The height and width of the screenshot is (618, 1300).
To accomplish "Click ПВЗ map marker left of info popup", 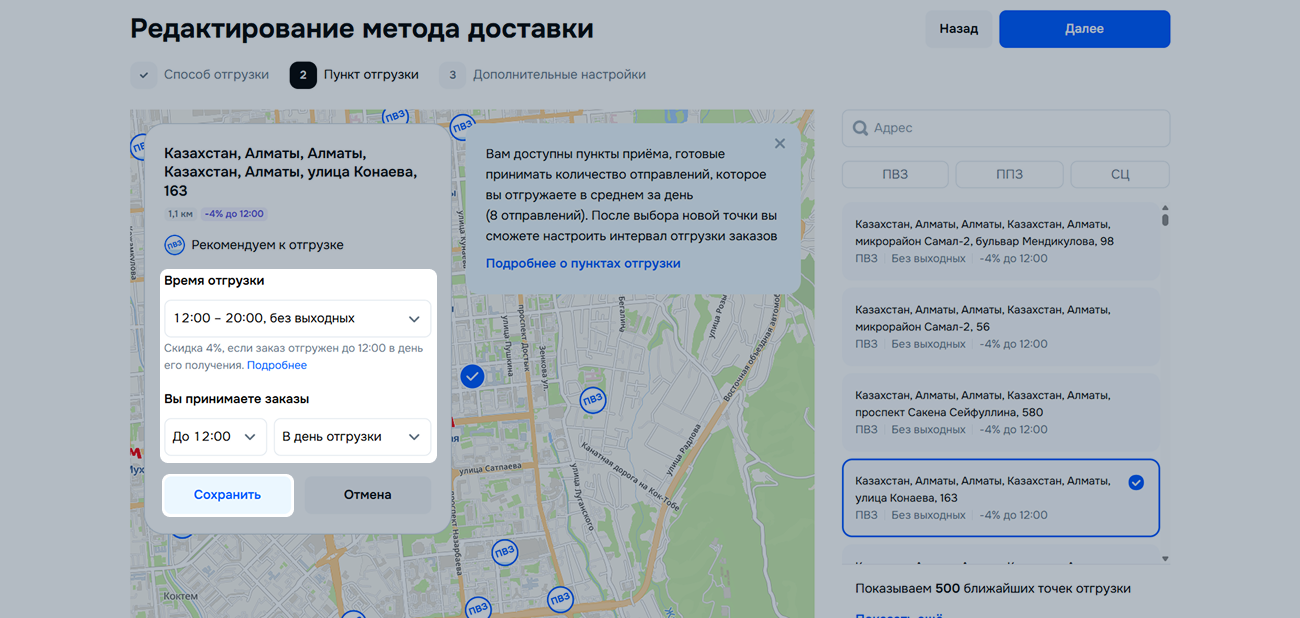I will [462, 127].
